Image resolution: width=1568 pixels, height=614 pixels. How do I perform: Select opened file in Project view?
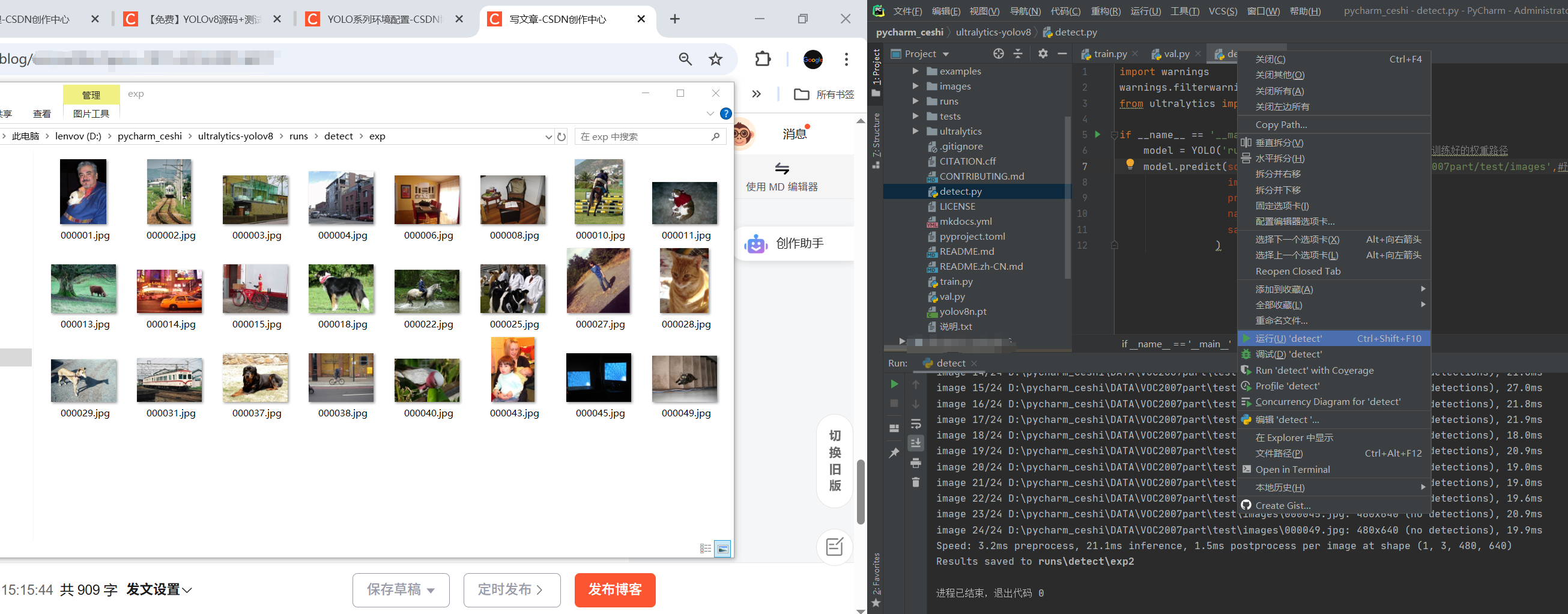point(997,53)
